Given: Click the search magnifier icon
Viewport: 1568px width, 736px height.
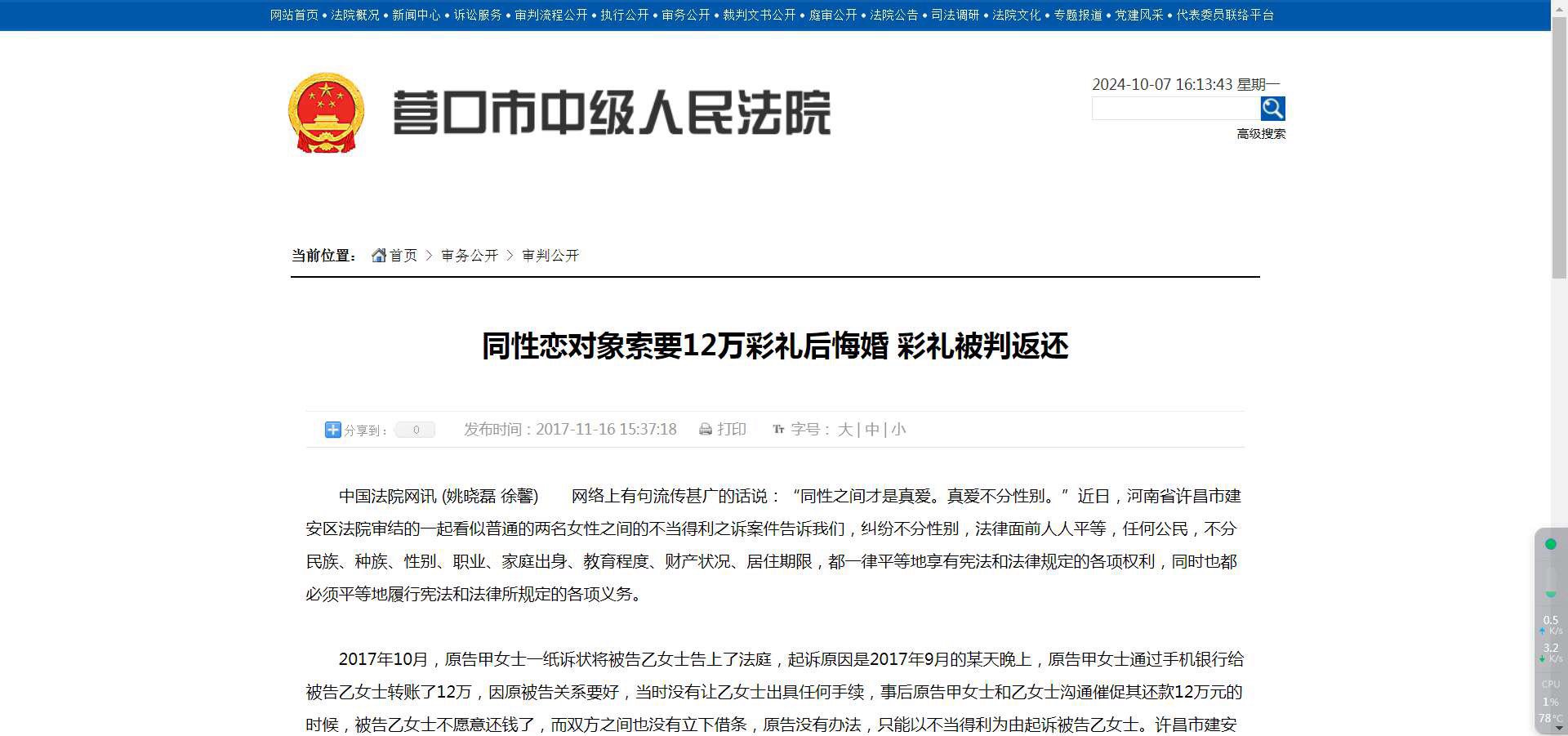Looking at the screenshot, I should click(1272, 108).
